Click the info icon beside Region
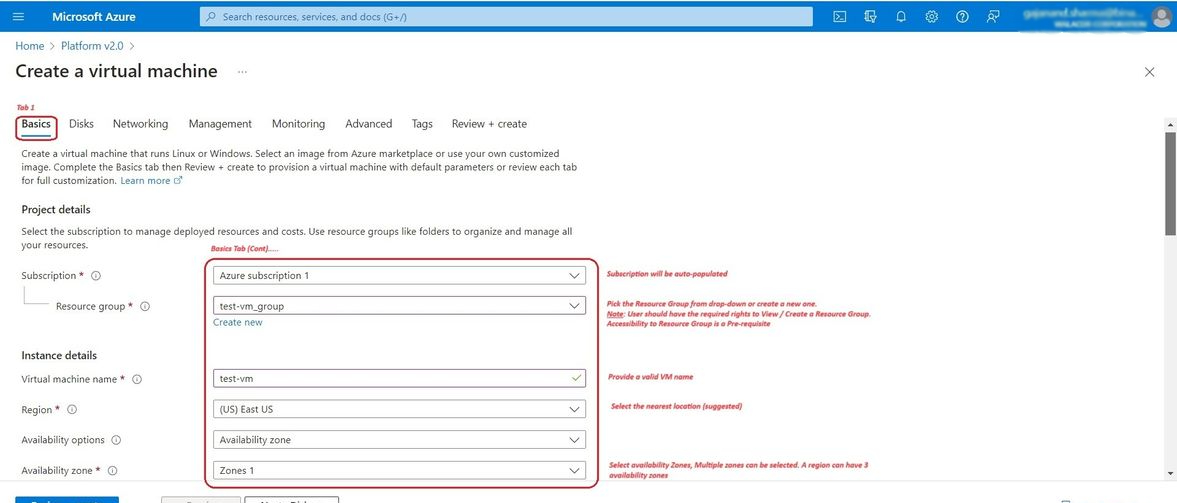 (72, 410)
